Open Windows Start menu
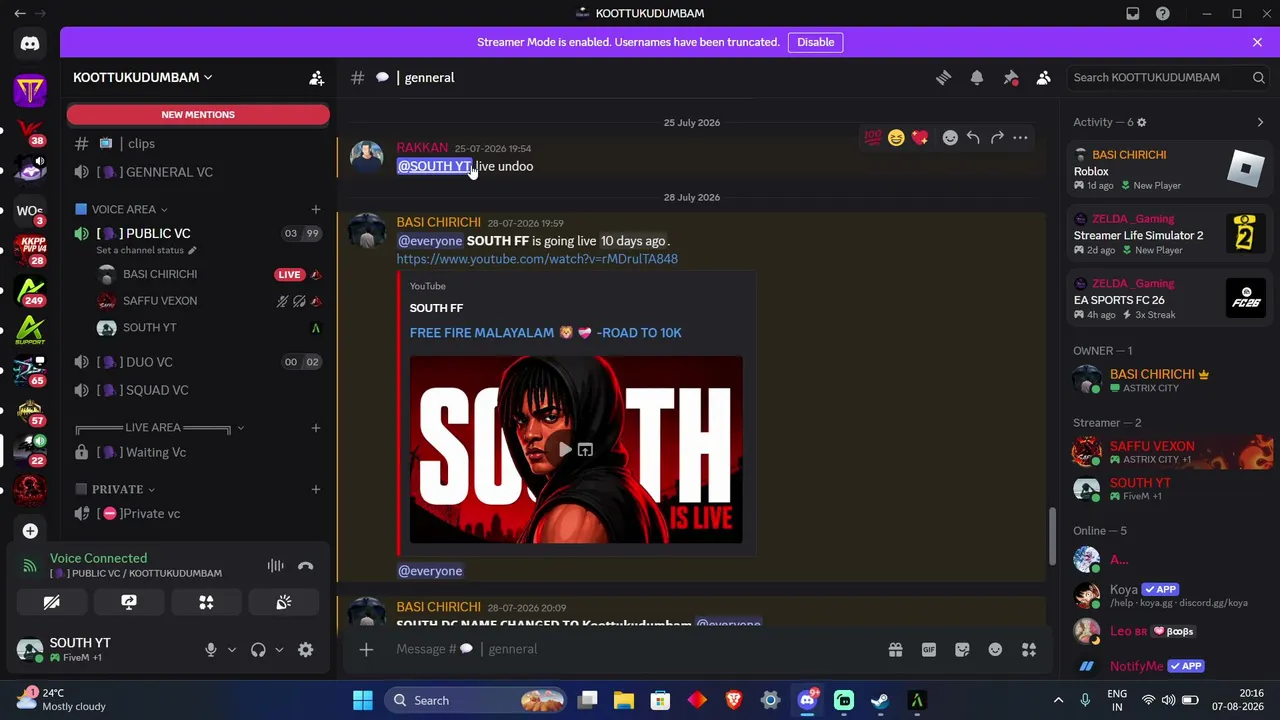1280x720 pixels. (x=363, y=701)
